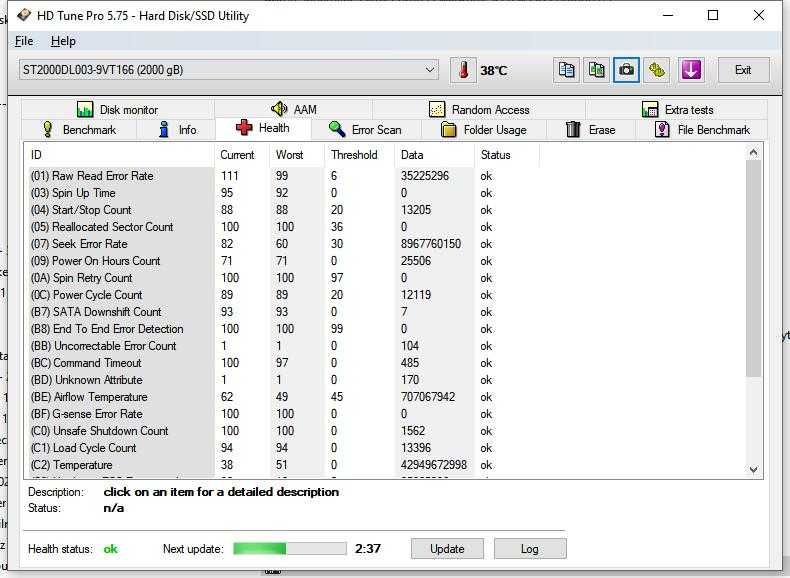Open the File menu
The height and width of the screenshot is (578, 790).
point(24,41)
